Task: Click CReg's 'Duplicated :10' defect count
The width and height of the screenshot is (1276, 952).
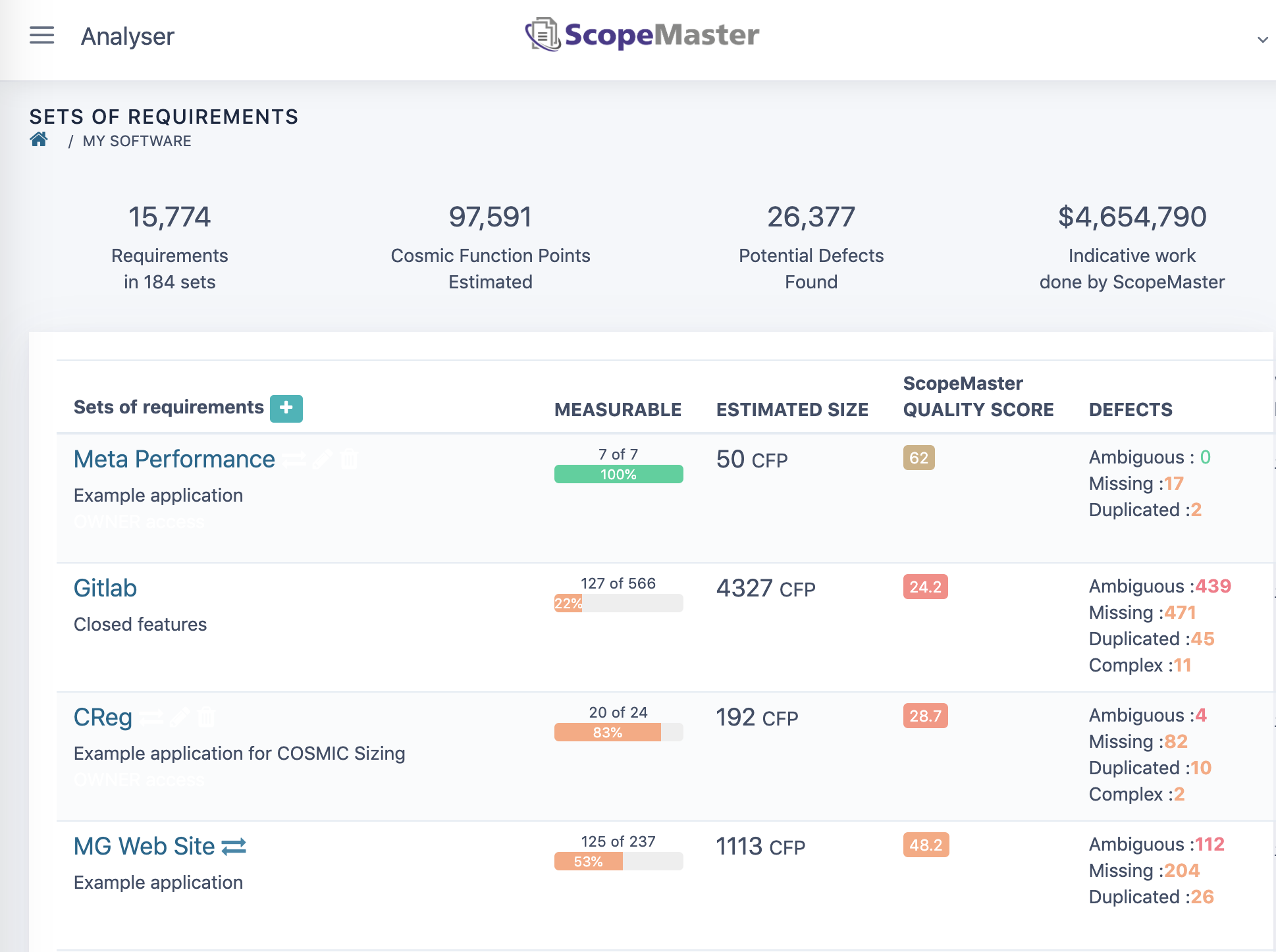Action: tap(1150, 768)
